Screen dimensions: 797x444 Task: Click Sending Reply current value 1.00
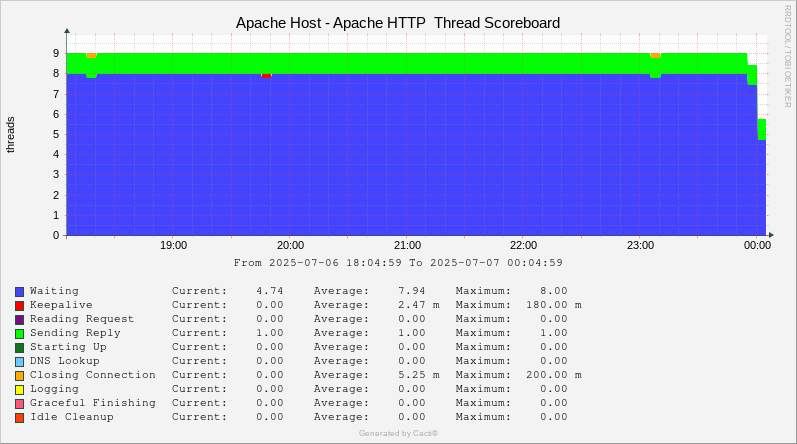(269, 333)
